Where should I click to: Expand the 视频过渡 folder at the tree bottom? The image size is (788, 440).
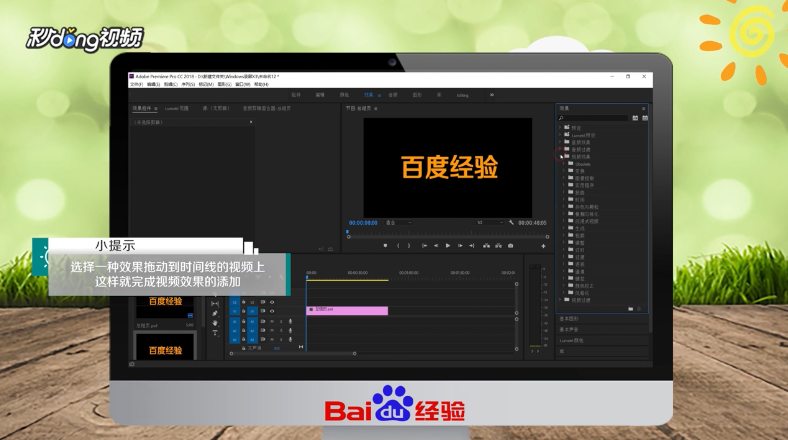(x=560, y=300)
